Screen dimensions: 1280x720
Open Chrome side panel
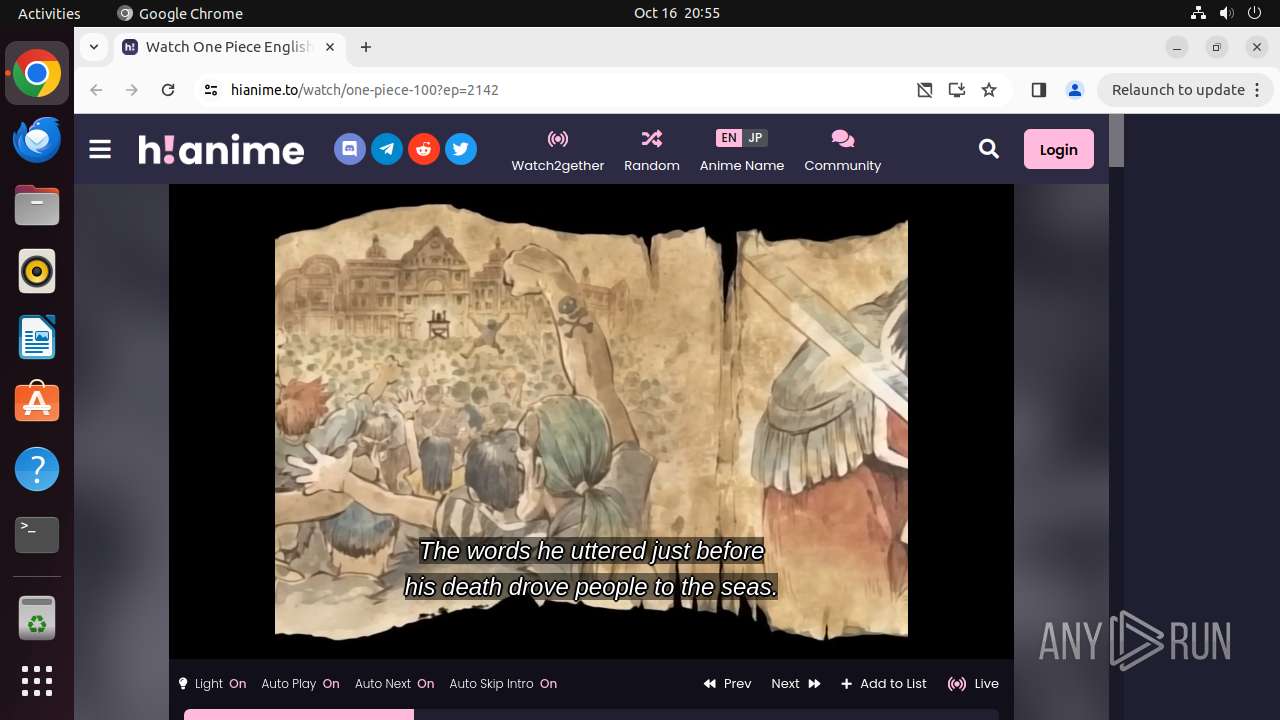click(x=1038, y=90)
